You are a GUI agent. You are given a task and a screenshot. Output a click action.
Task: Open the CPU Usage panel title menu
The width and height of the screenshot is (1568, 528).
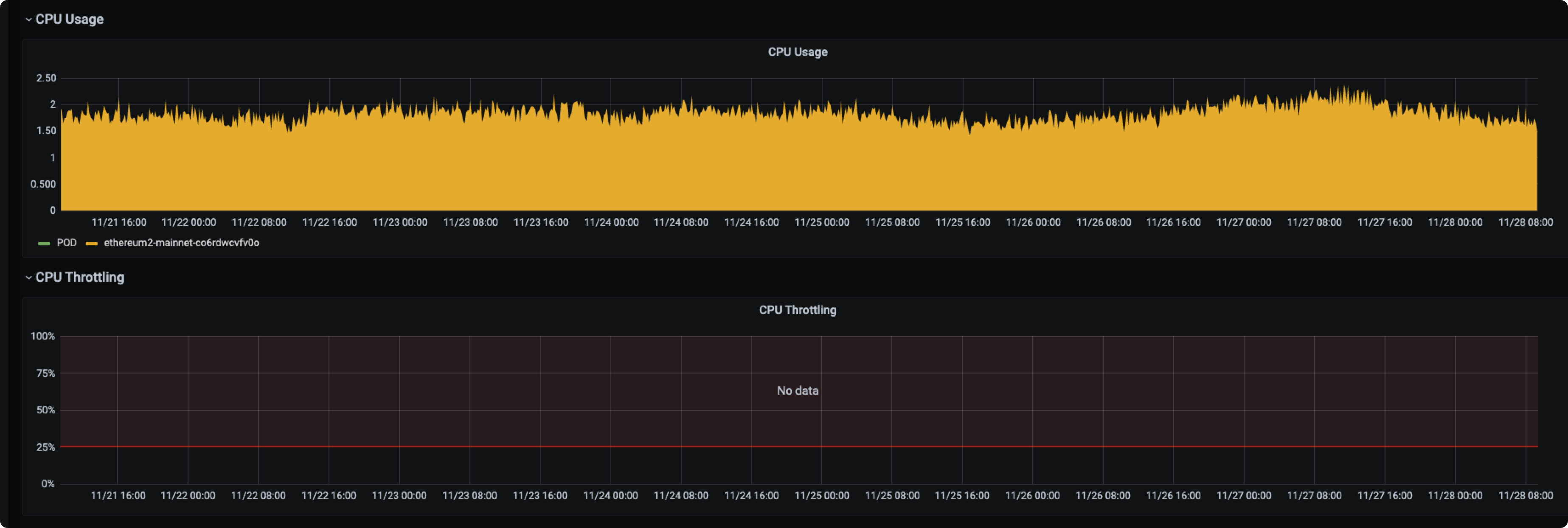coord(798,52)
